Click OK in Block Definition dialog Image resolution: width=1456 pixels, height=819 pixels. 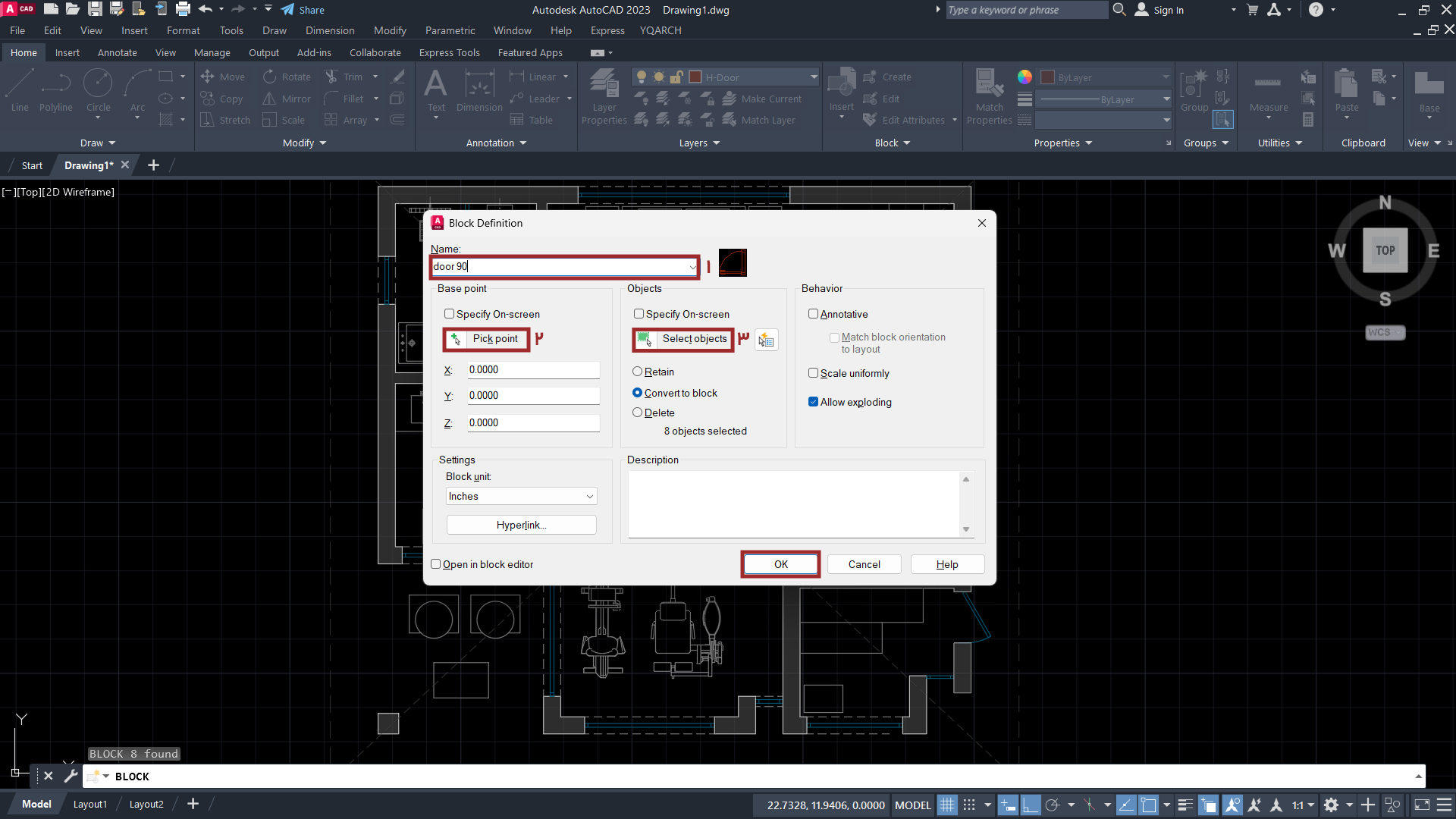(x=780, y=564)
